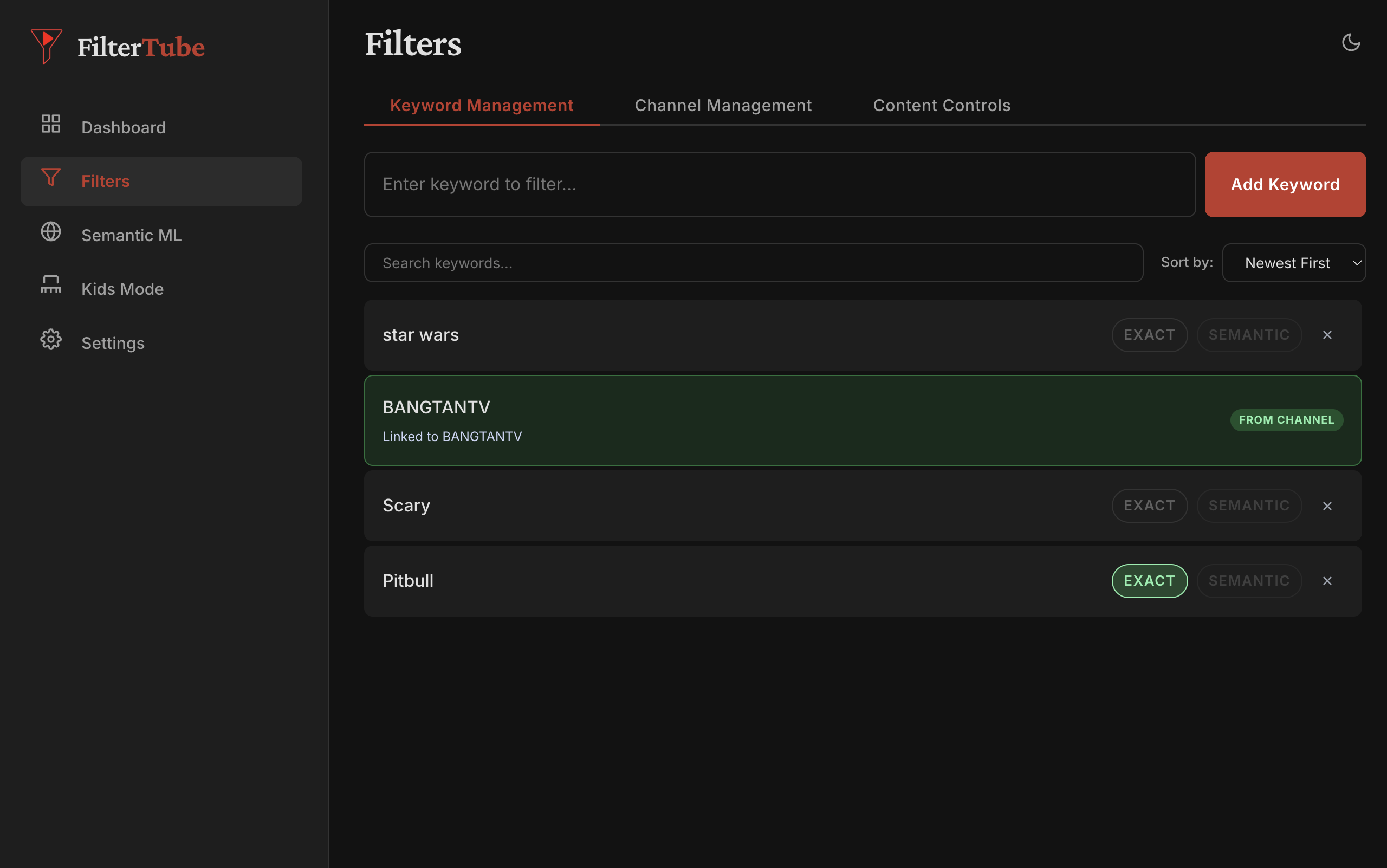Click the Semantic ML globe icon

point(51,232)
